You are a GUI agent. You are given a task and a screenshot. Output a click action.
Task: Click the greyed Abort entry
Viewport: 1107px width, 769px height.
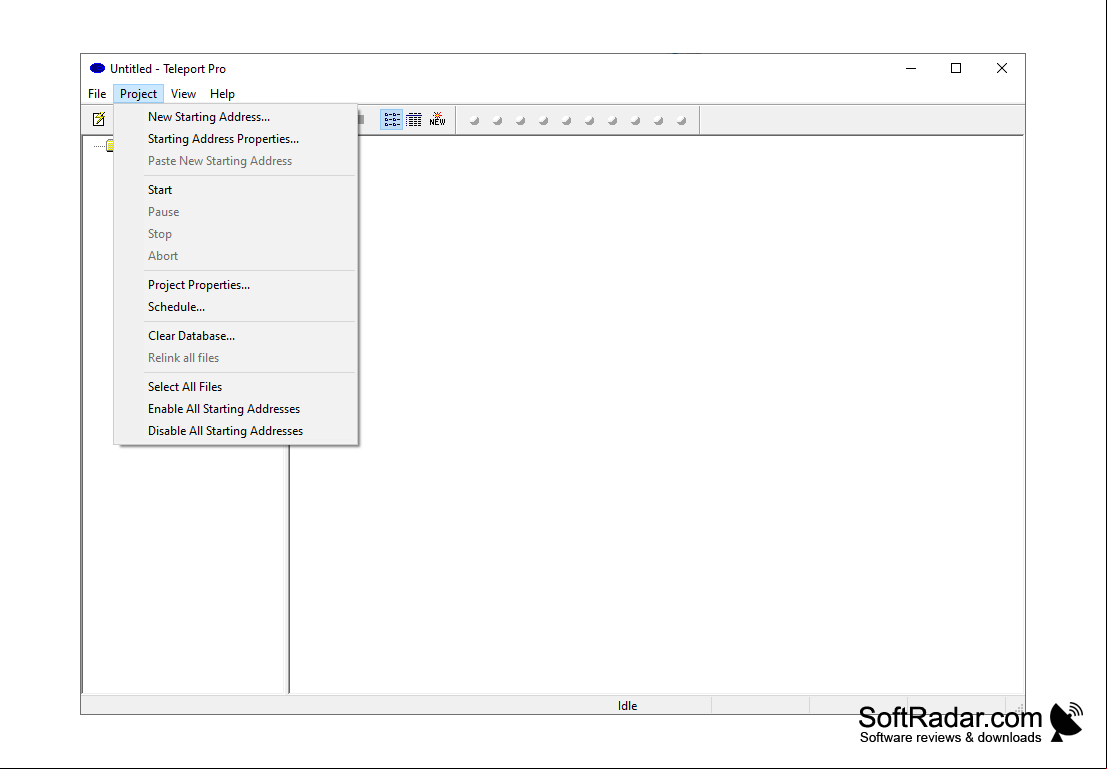(236, 256)
